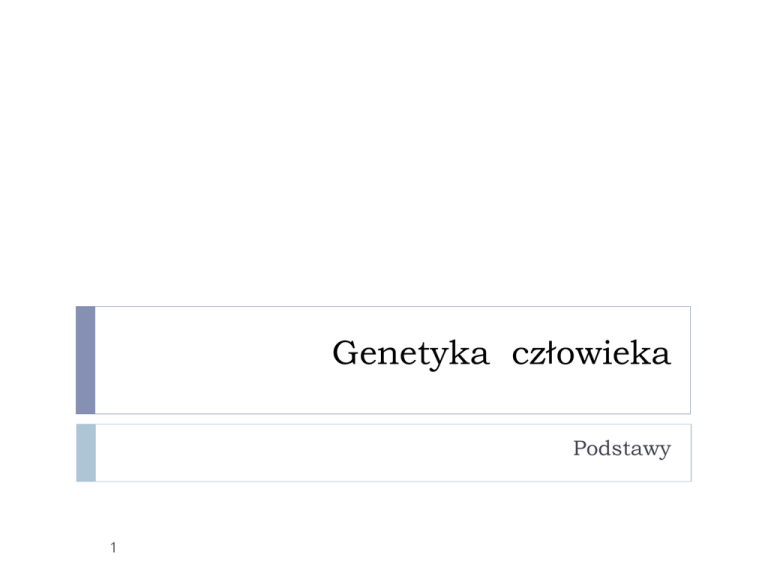Image resolution: width=768 pixels, height=576 pixels.
Task: Click the slide number 1
Action: click(114, 546)
